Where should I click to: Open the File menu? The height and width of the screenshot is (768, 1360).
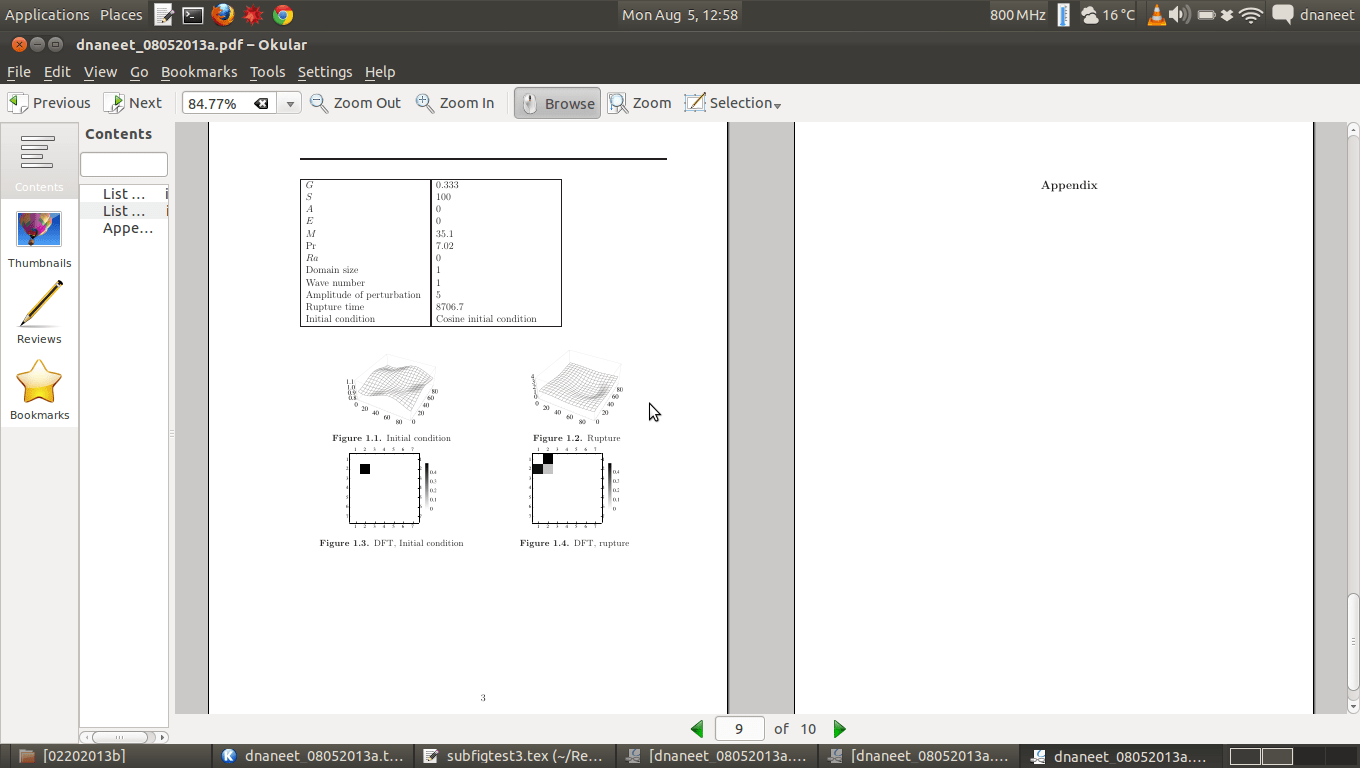pyautogui.click(x=19, y=72)
